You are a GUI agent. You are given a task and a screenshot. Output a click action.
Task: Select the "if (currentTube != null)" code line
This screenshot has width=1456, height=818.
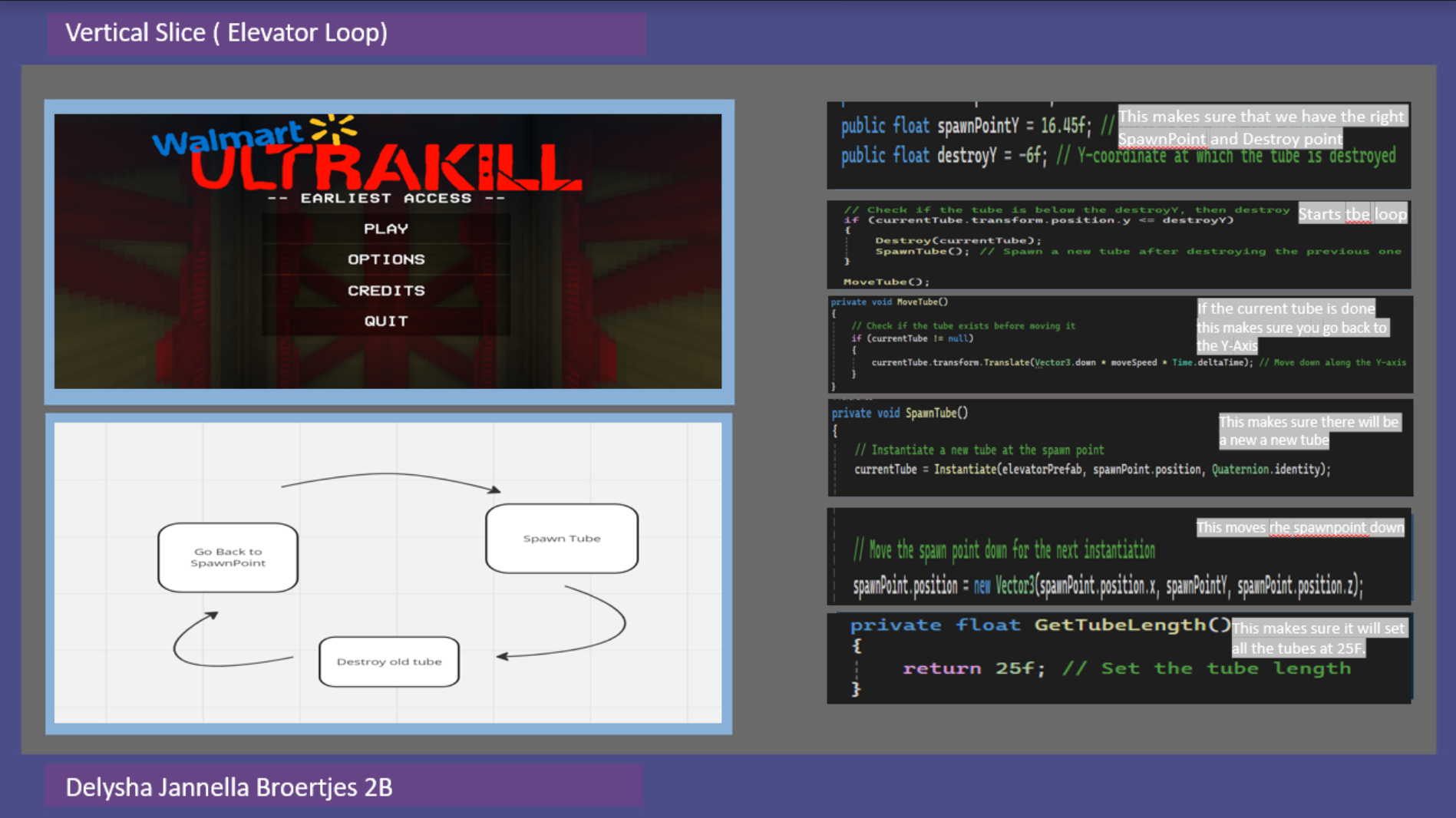[x=912, y=338]
